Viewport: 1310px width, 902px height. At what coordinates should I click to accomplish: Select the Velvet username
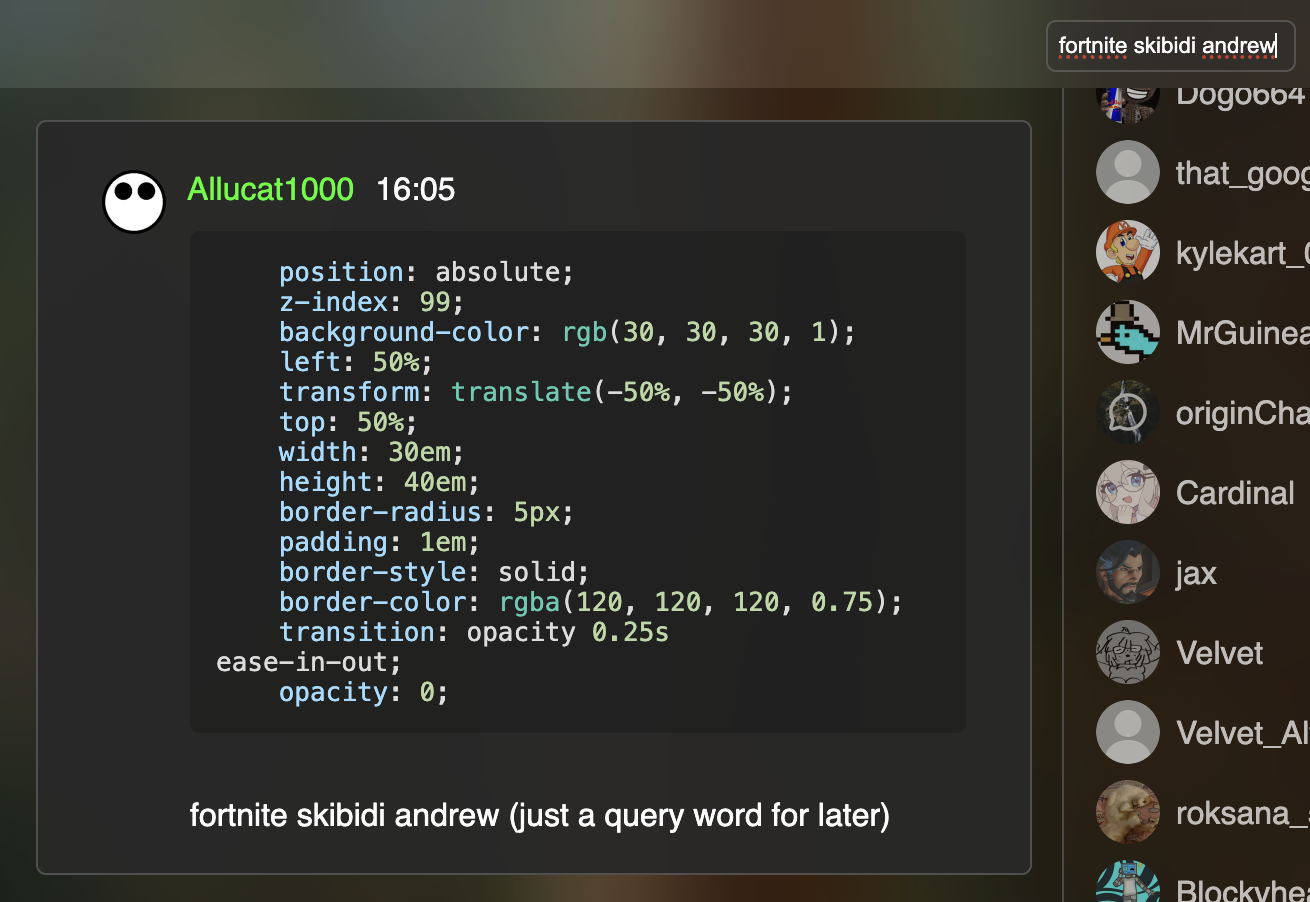click(x=1220, y=653)
